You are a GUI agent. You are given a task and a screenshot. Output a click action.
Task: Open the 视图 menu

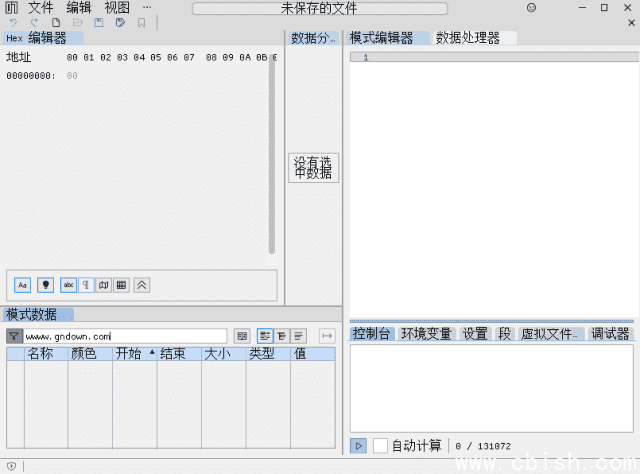117,8
